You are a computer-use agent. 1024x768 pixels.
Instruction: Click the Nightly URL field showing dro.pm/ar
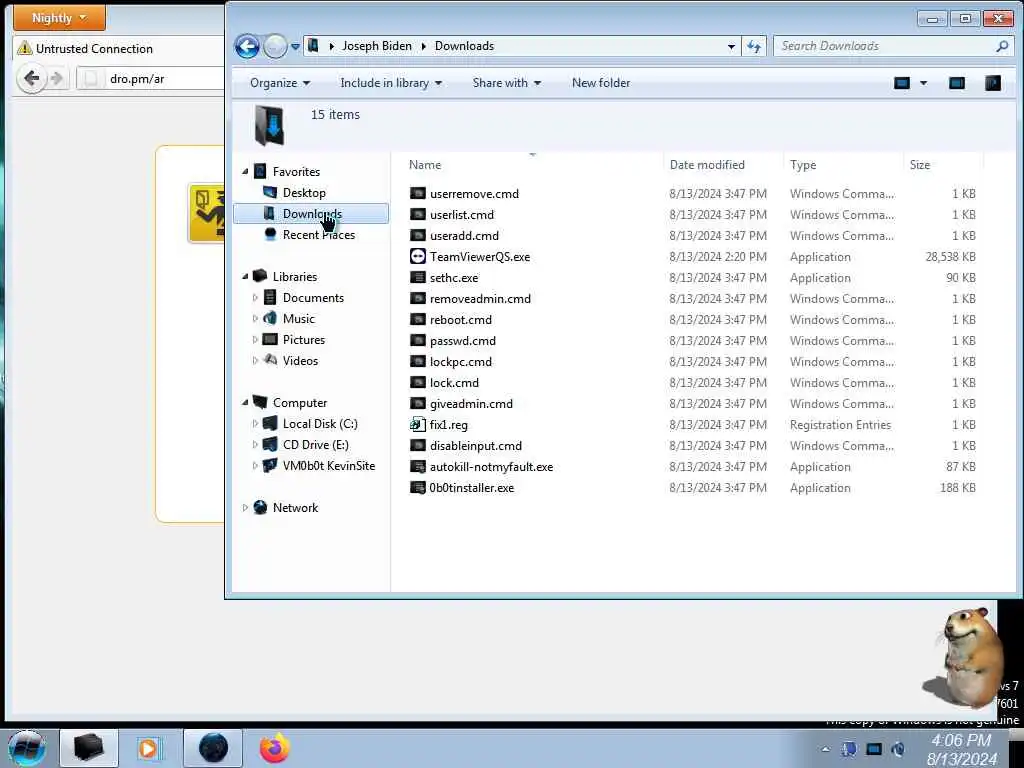pos(150,79)
